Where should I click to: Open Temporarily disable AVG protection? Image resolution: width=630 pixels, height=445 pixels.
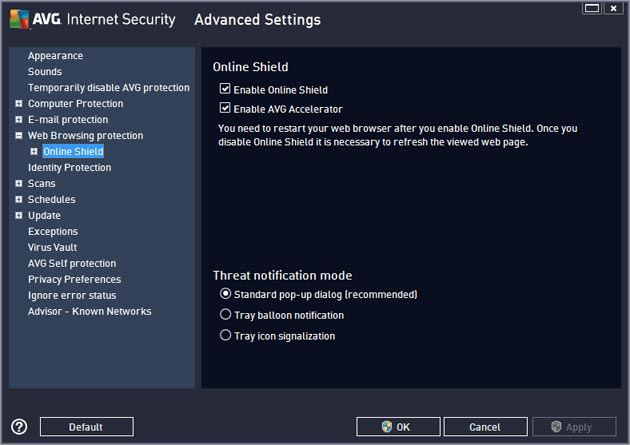tap(108, 88)
